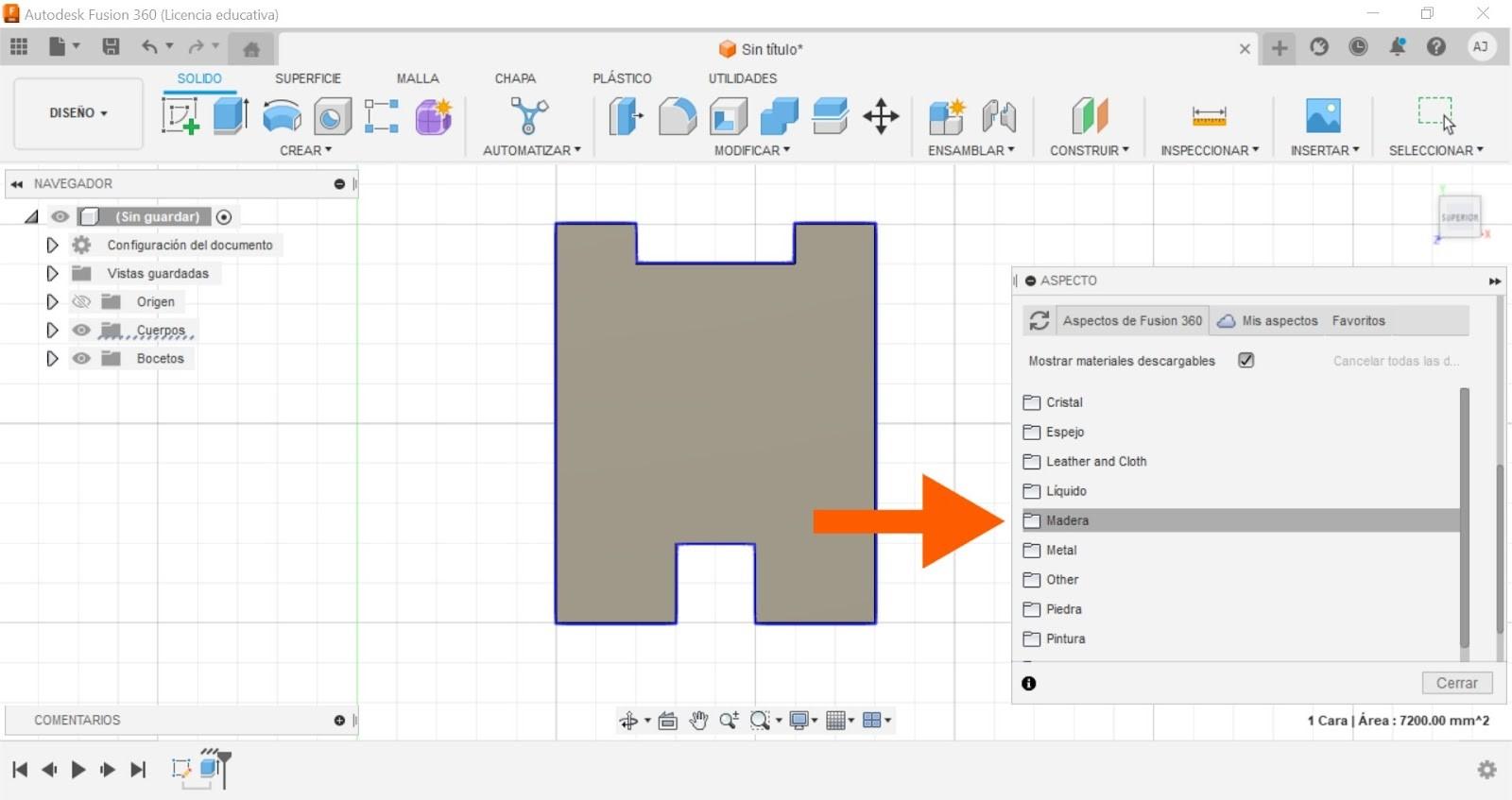This screenshot has width=1512, height=800.
Task: Select the Hole tool
Action: click(x=333, y=116)
